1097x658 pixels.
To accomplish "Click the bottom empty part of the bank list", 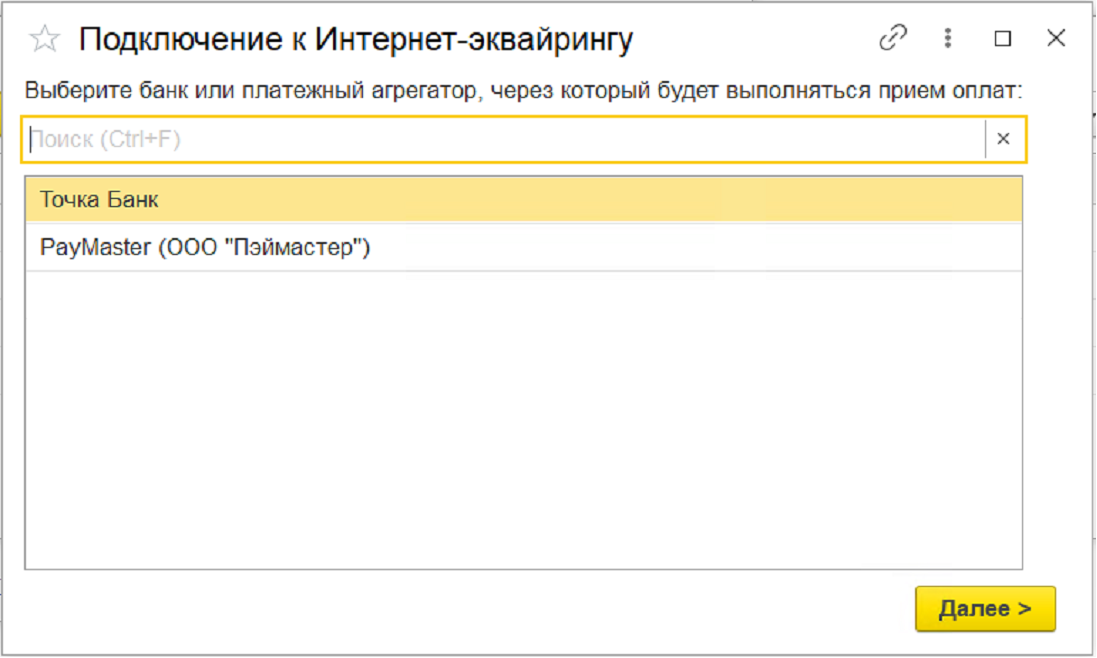I will 523,530.
